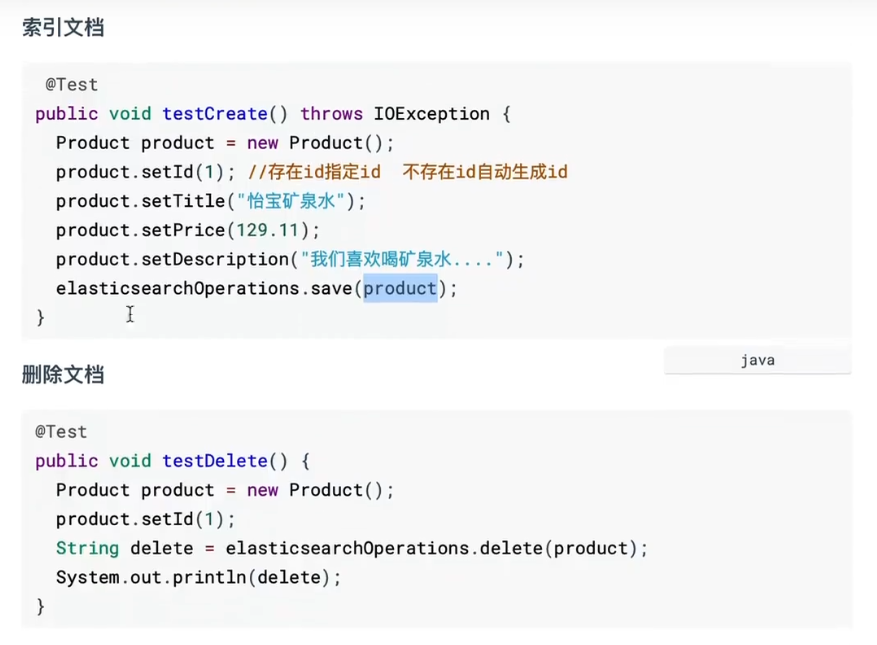Click the 索引文档 section heading
Image resolution: width=877 pixels, height=645 pixels.
[63, 28]
